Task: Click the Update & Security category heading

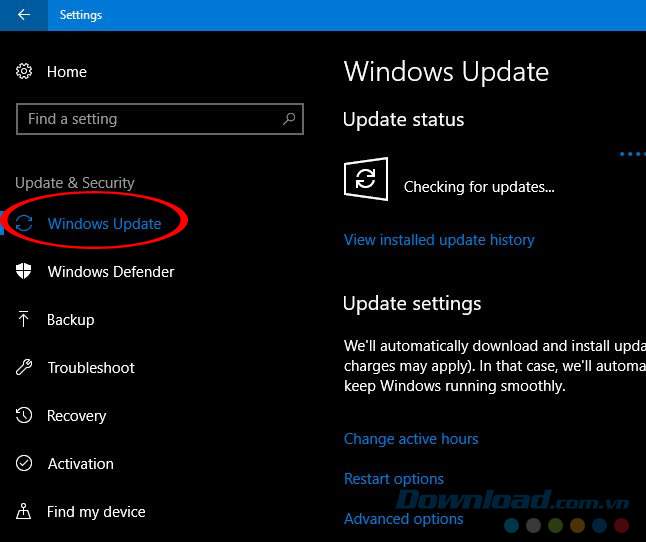Action: coord(75,182)
